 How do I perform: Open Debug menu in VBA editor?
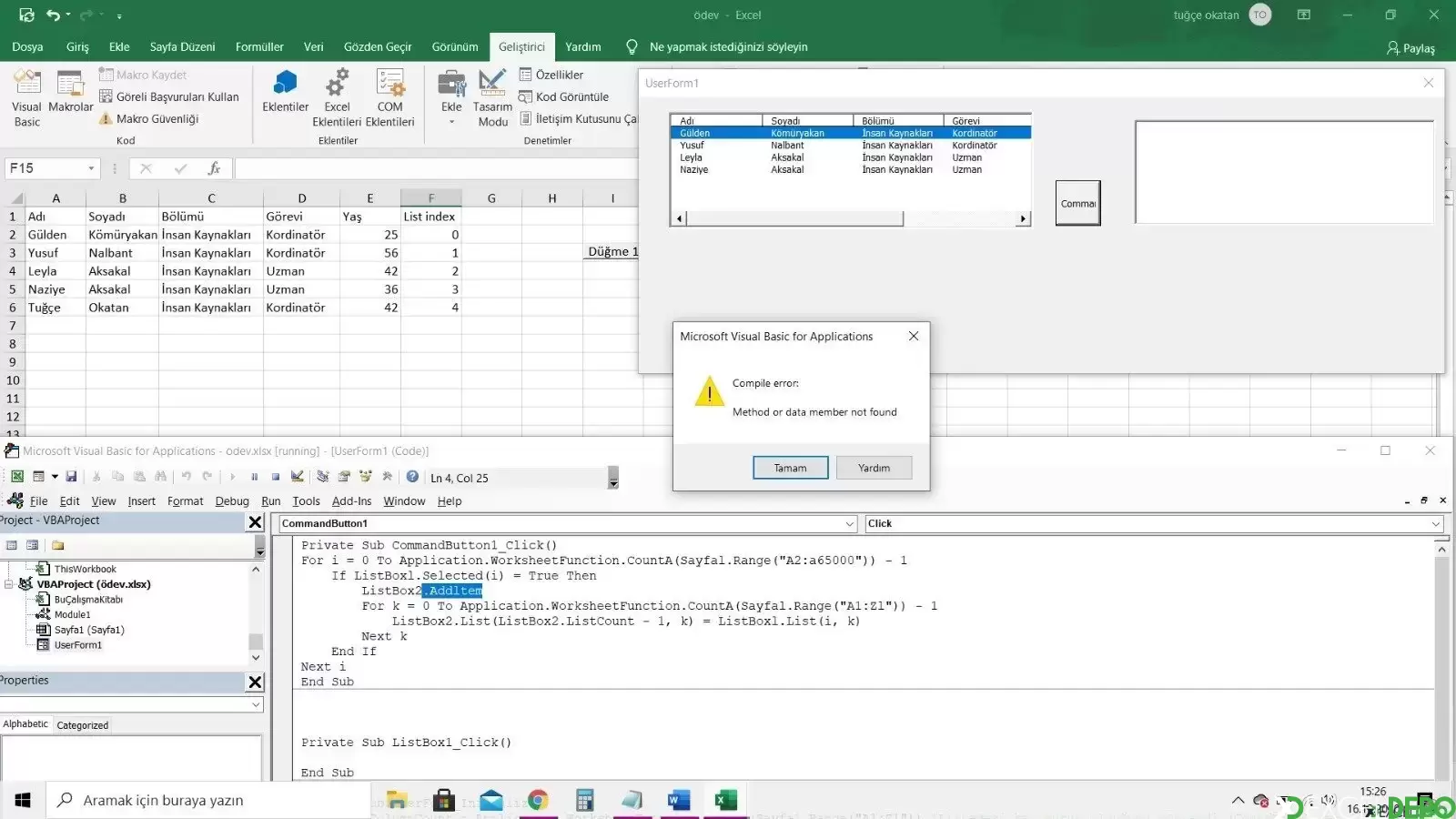pyautogui.click(x=232, y=501)
